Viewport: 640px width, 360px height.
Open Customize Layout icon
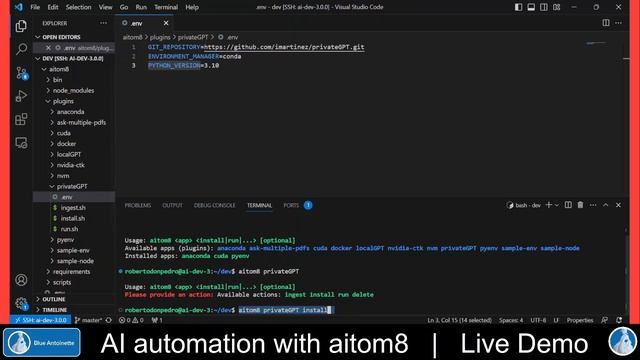556,7
